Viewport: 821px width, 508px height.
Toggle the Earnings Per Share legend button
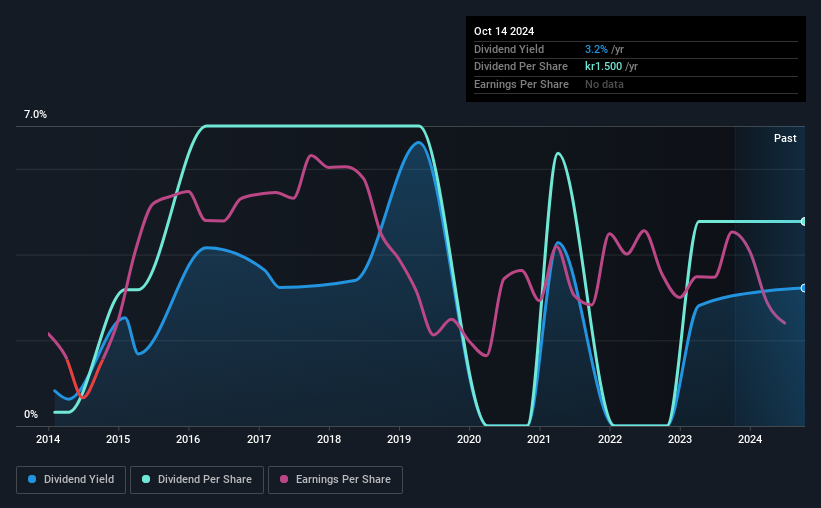point(335,480)
